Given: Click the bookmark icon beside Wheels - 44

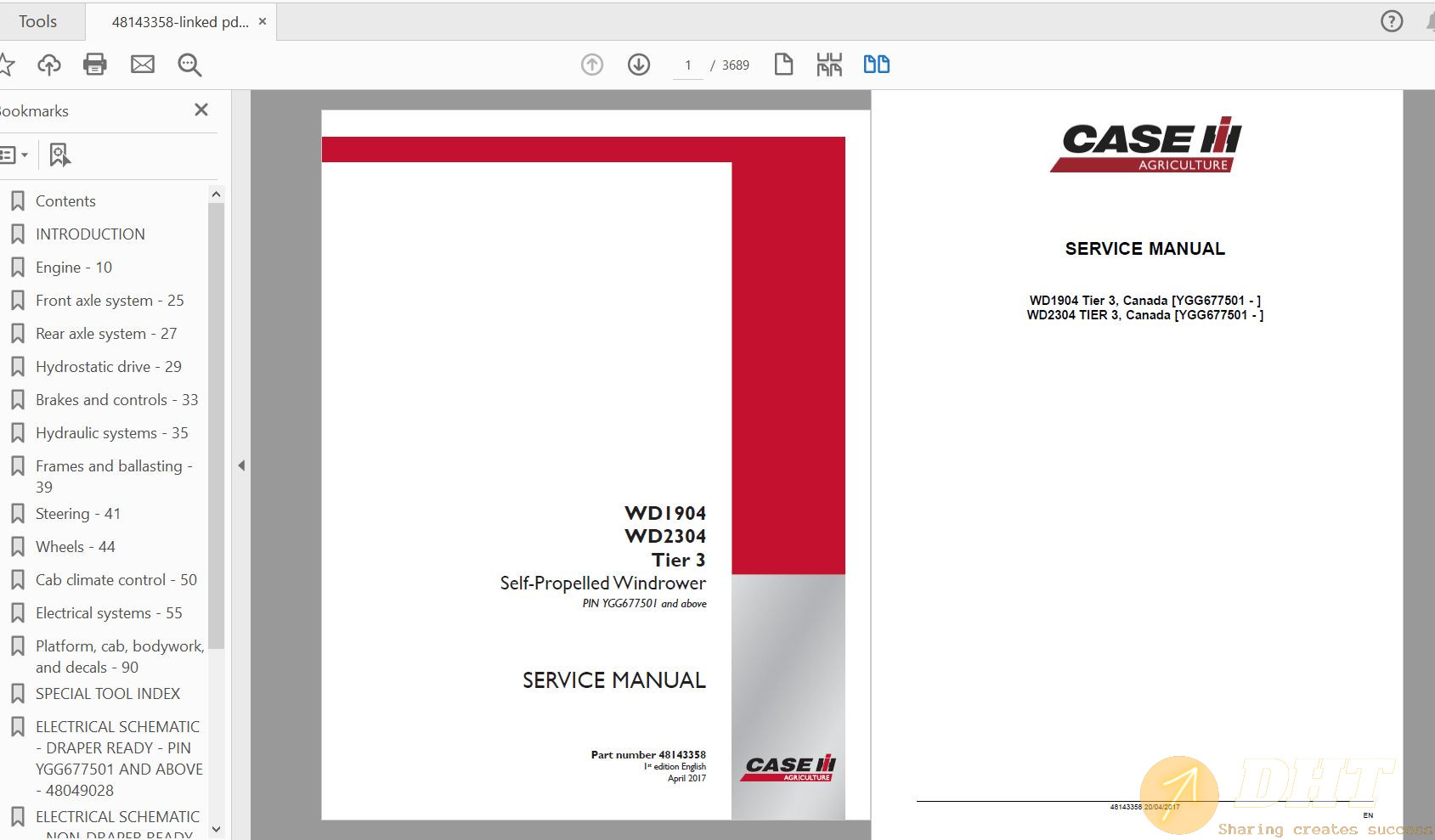Looking at the screenshot, I should pos(17,547).
